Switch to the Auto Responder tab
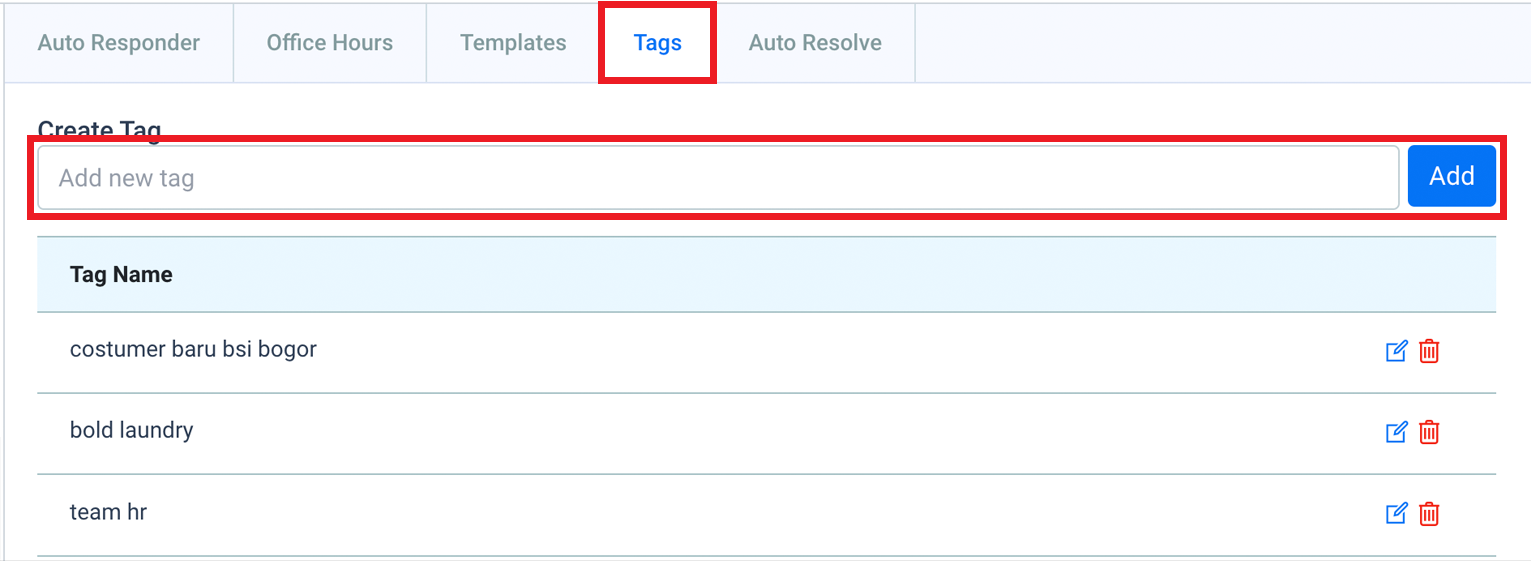Screen dimensions: 1531x561 point(119,43)
